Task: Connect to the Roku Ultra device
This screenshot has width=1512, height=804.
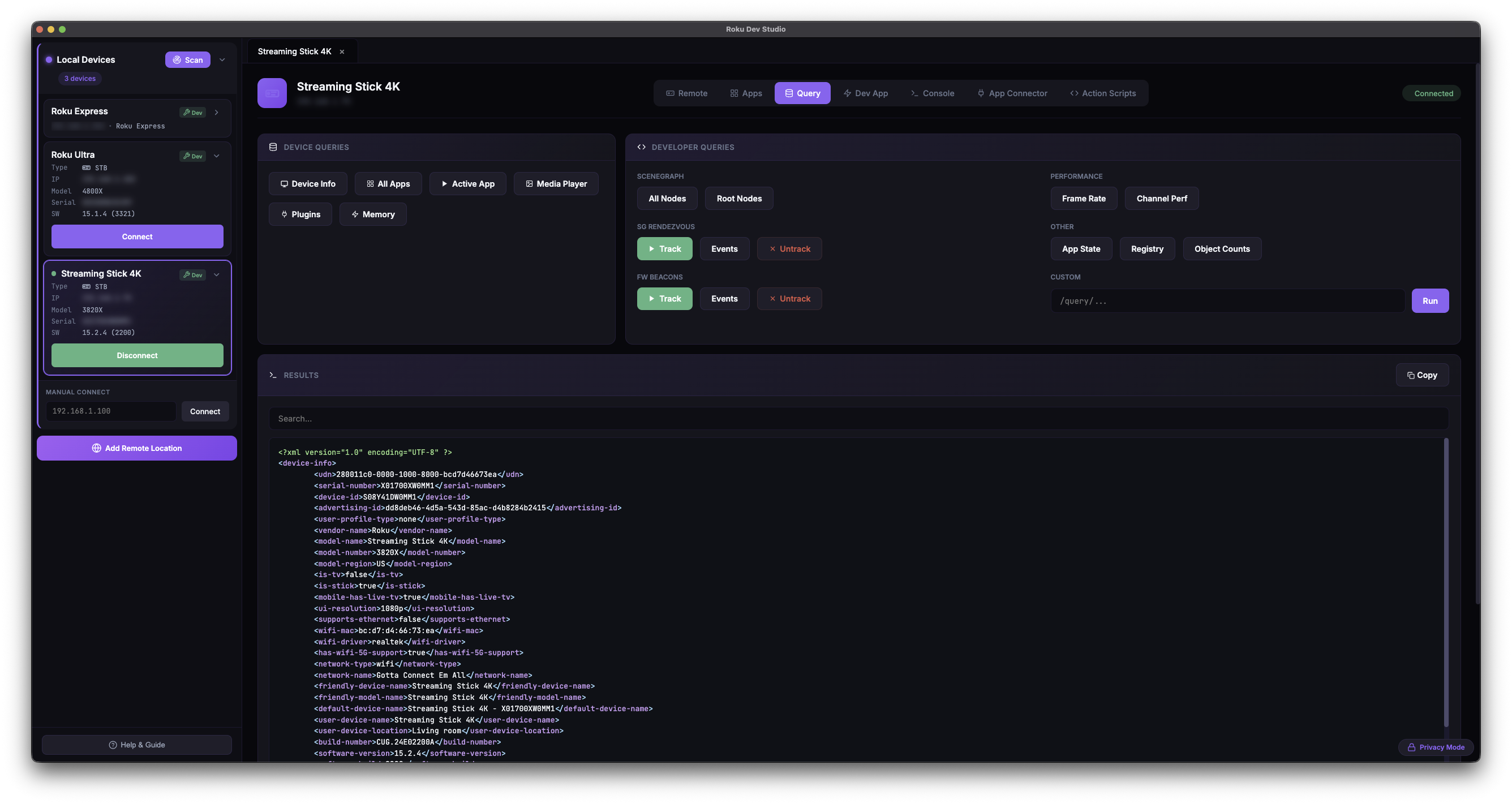Action: click(x=138, y=237)
